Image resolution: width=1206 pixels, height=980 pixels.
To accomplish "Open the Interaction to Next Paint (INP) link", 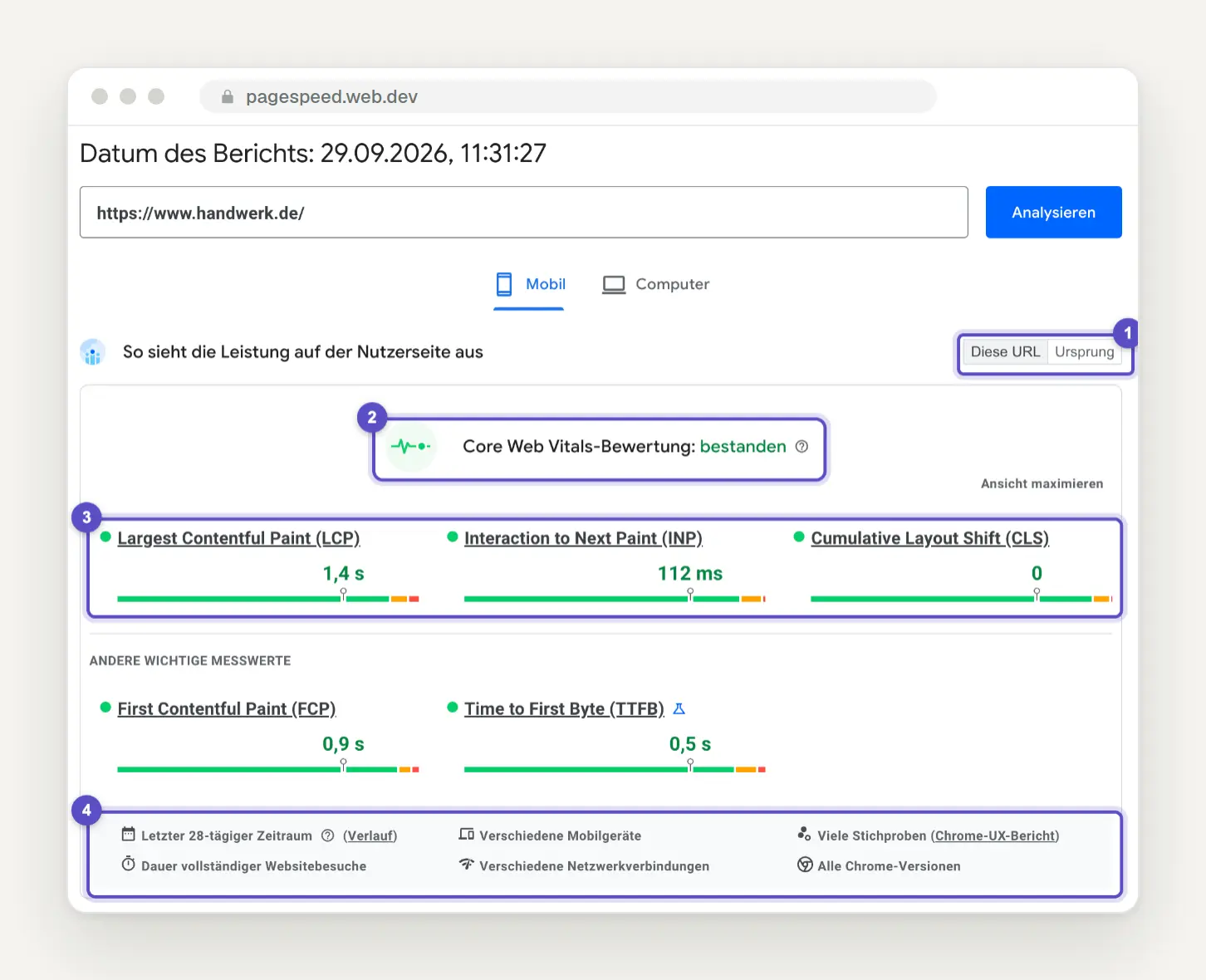I will [x=583, y=538].
